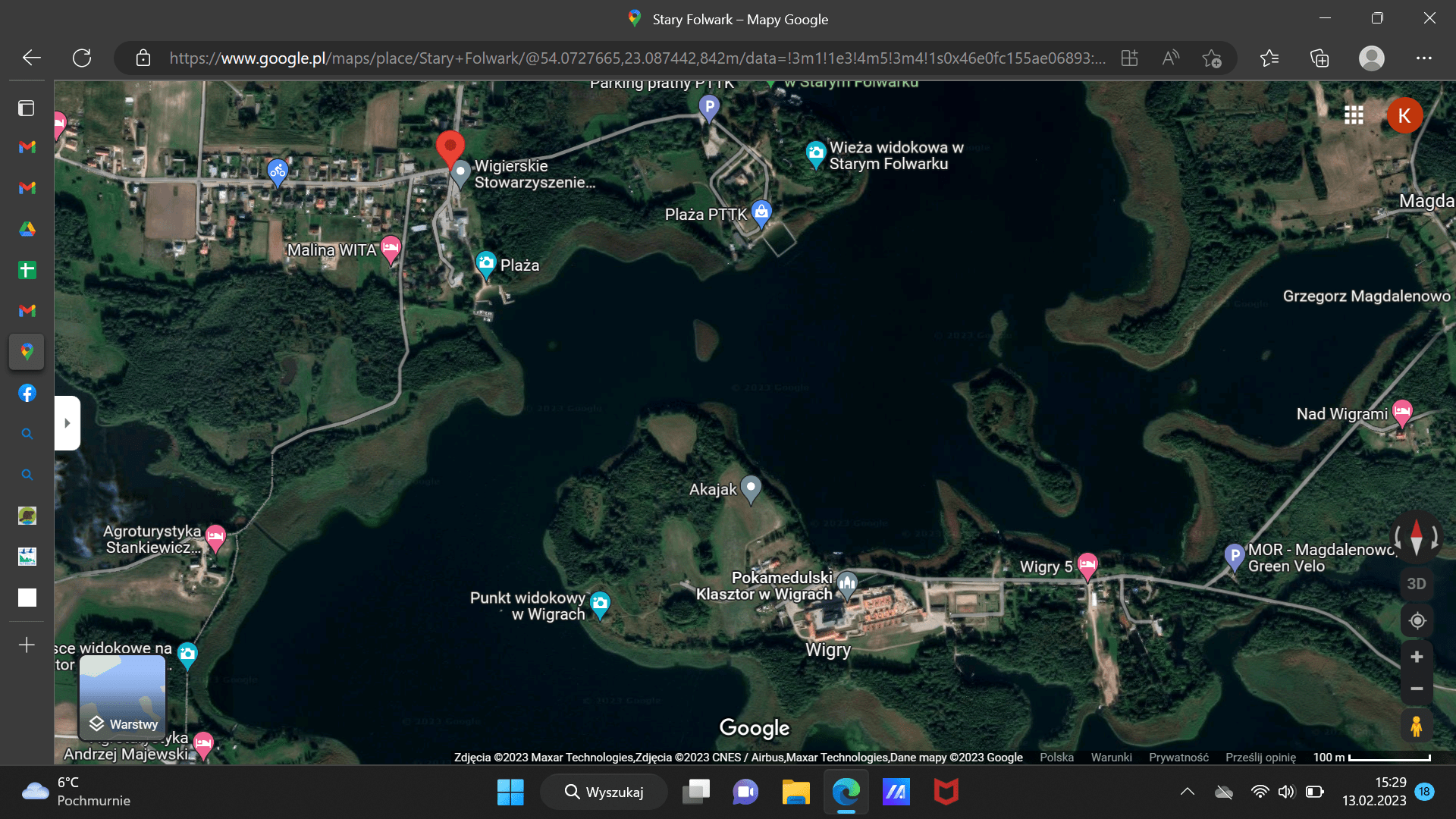
Task: Click the Plaża PTTK shopping marker
Action: [761, 212]
